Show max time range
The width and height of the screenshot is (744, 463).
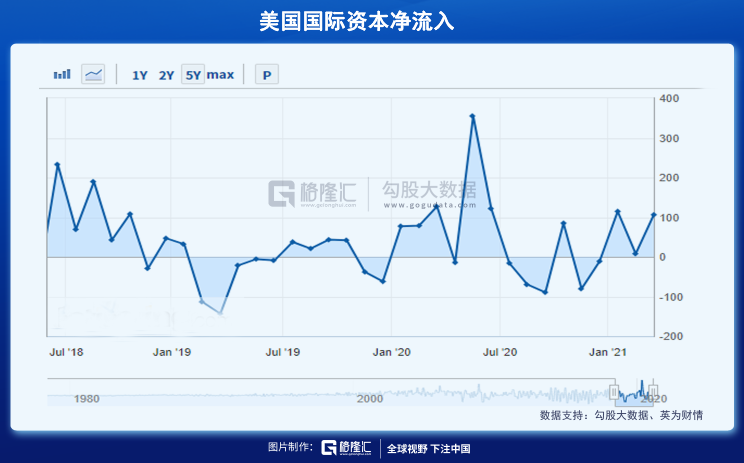220,75
